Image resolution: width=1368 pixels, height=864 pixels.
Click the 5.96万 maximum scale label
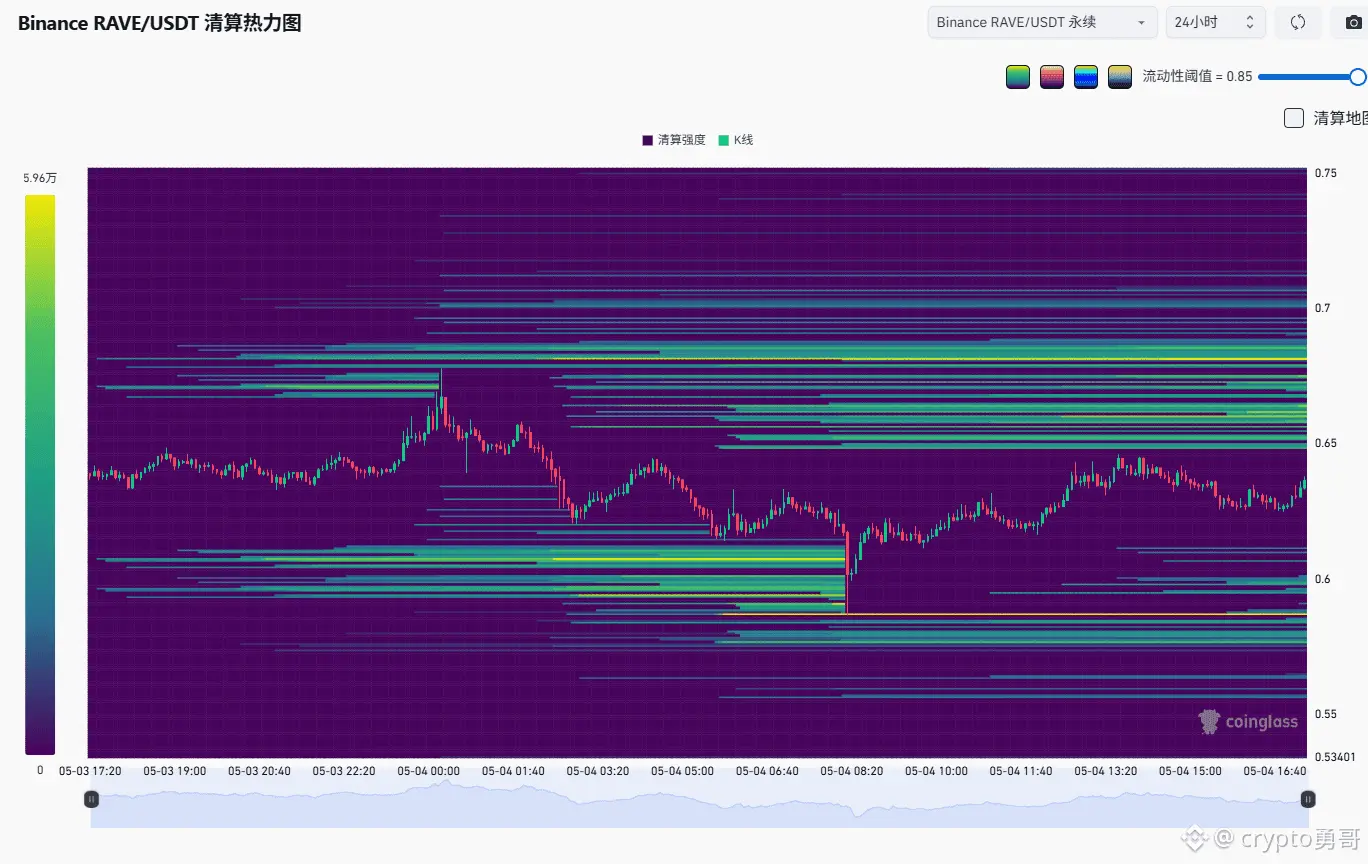pos(40,178)
